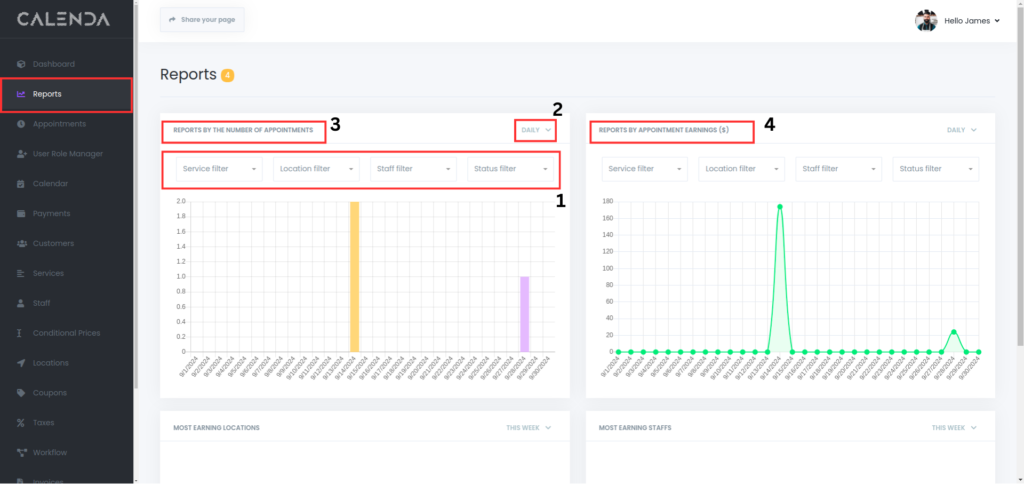Image resolution: width=1024 pixels, height=484 pixels.
Task: Click the Customers icon in sidebar
Action: (x=21, y=243)
